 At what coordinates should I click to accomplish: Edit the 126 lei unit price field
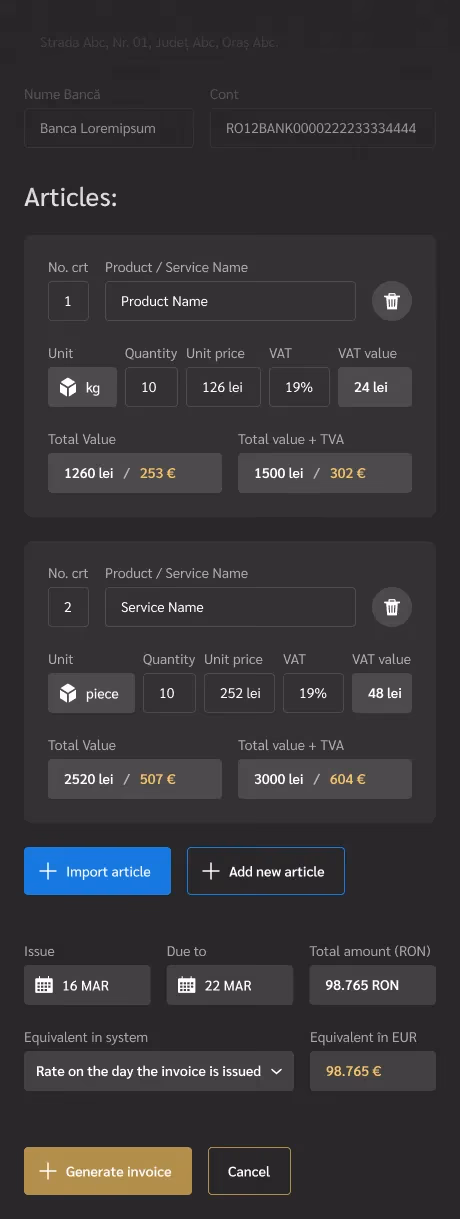(223, 387)
